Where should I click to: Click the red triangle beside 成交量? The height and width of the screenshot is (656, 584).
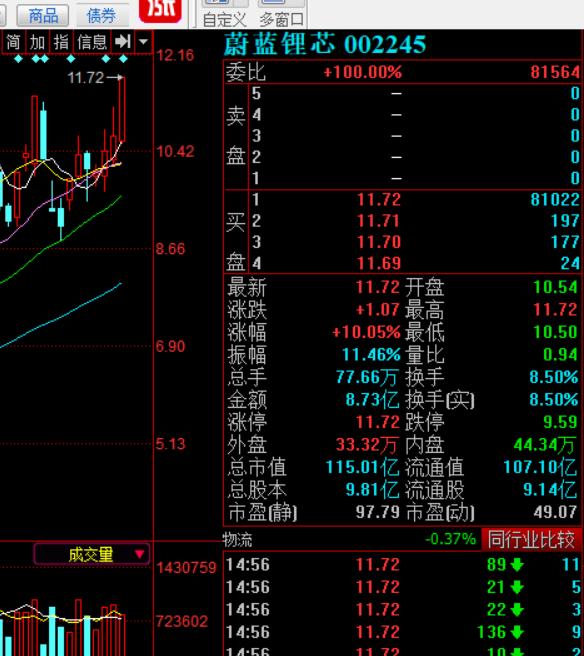140,554
